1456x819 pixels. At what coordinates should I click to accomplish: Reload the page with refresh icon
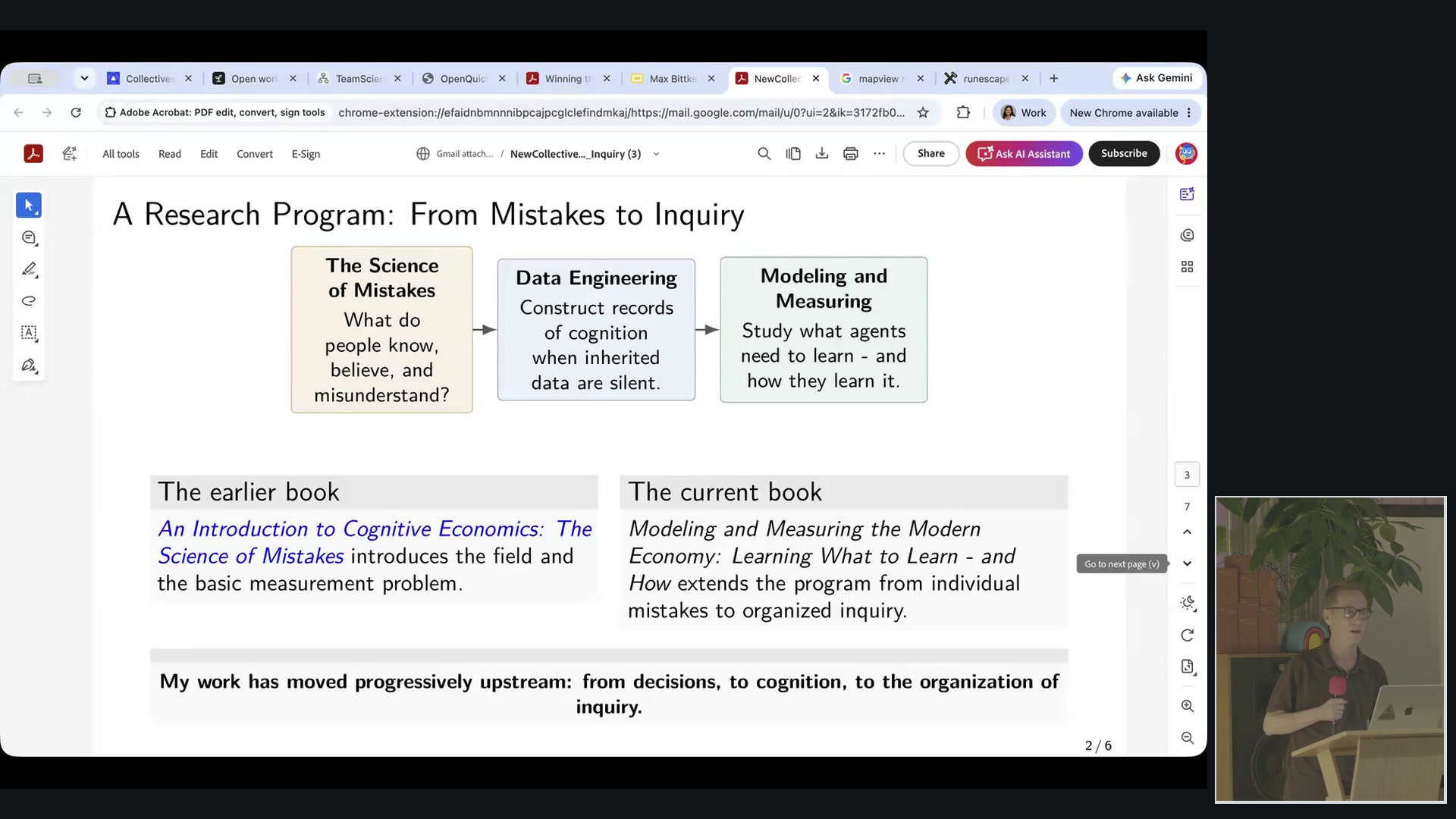point(76,113)
